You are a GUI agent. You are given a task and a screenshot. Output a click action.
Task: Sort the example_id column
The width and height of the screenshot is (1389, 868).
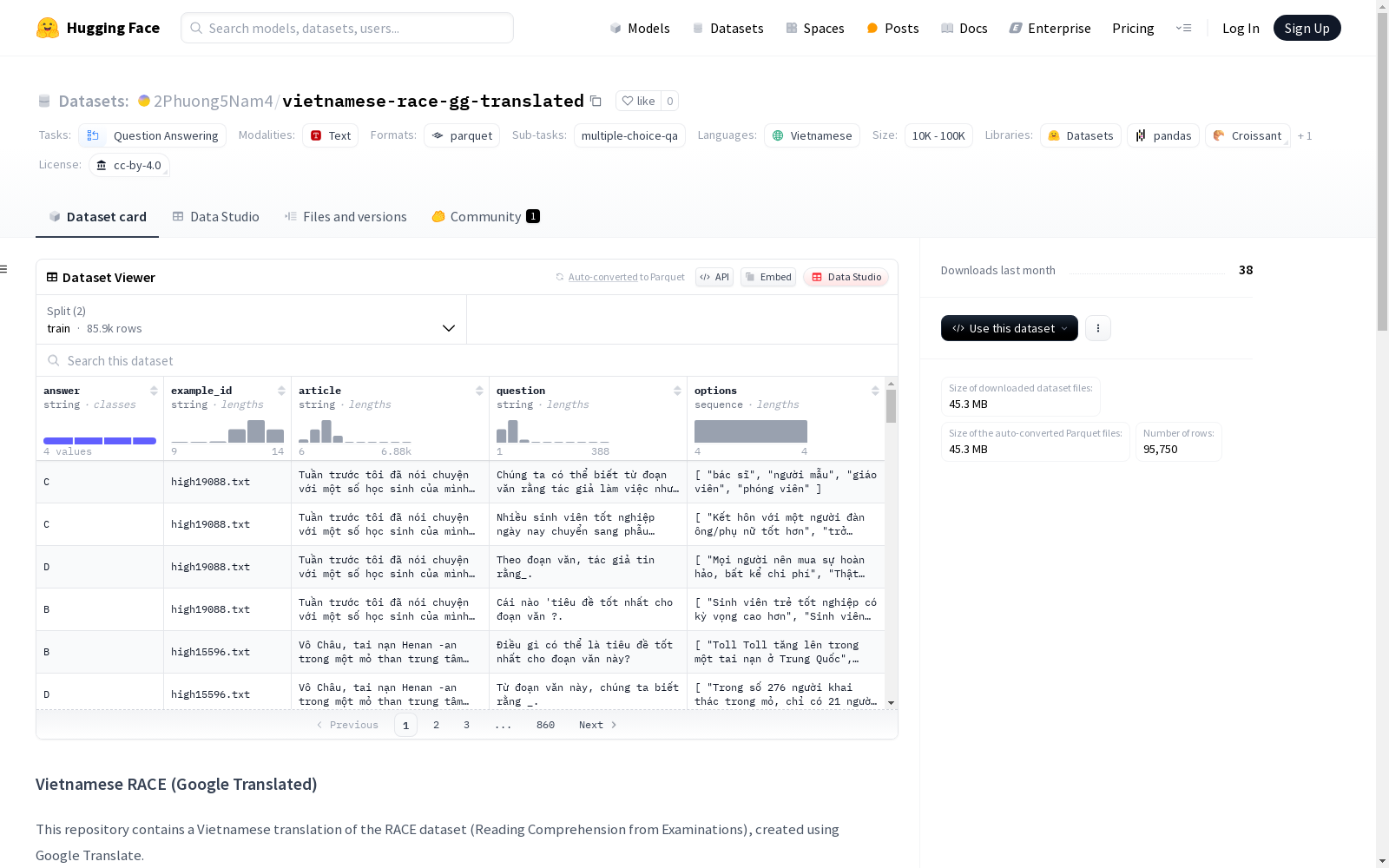281,391
